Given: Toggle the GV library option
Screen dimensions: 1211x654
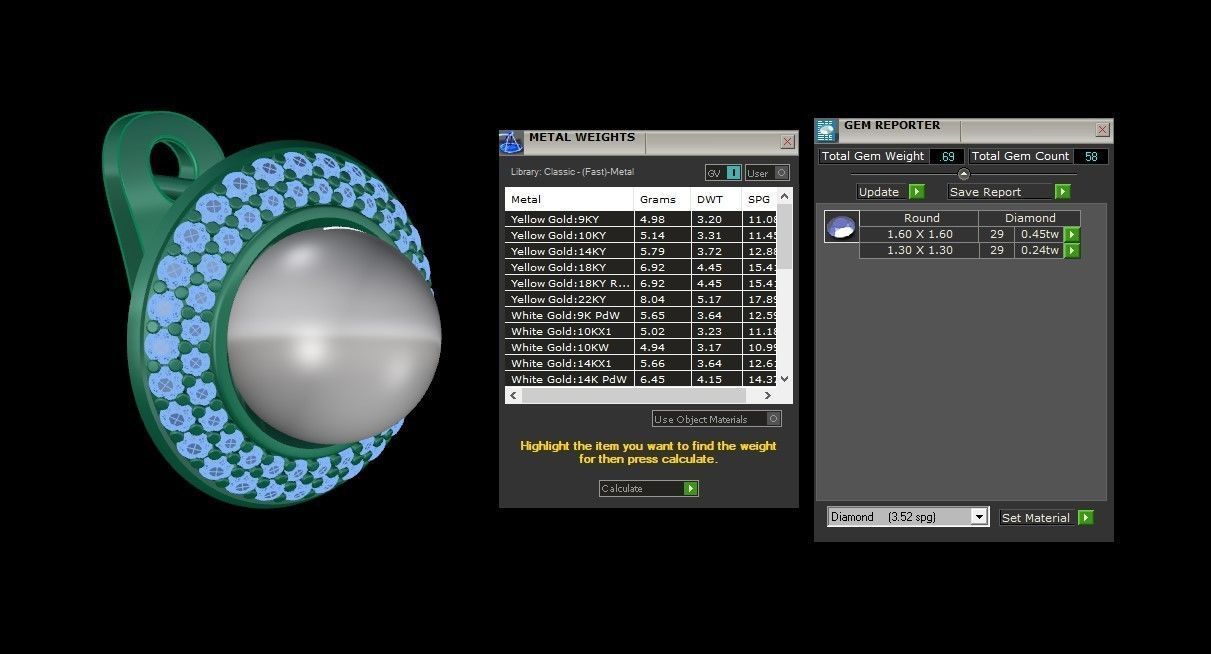Looking at the screenshot, I should (x=723, y=173).
